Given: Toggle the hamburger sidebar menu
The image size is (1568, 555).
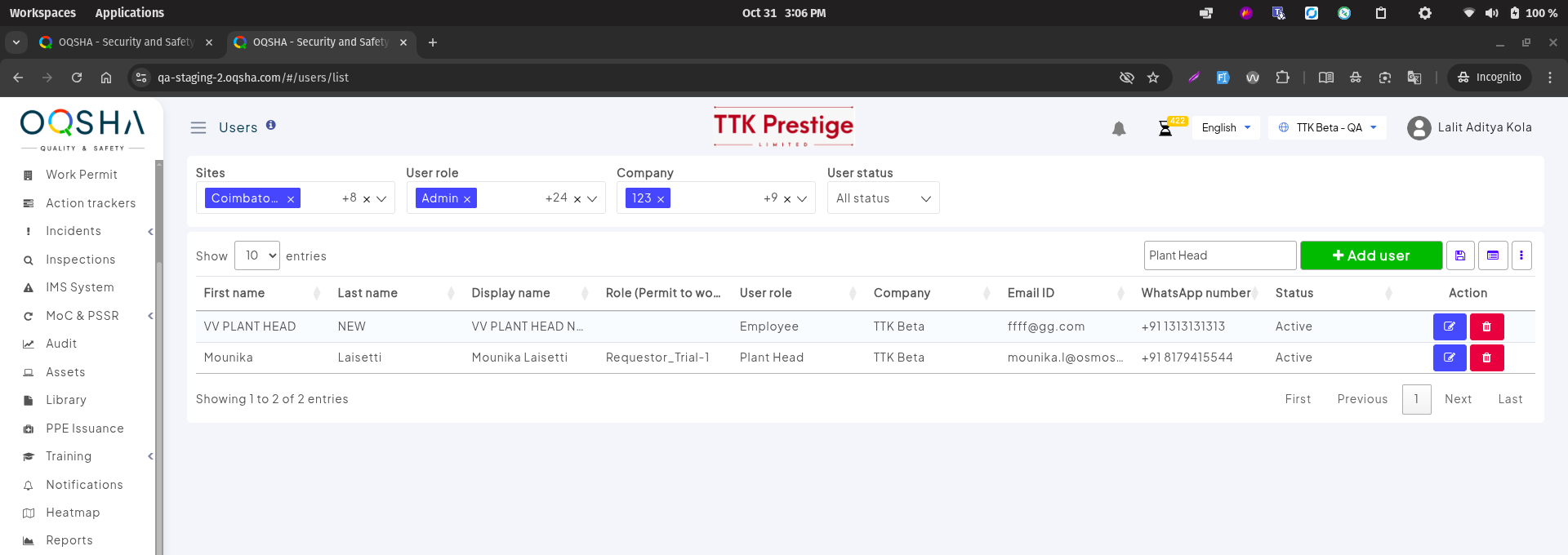Looking at the screenshot, I should 198,128.
